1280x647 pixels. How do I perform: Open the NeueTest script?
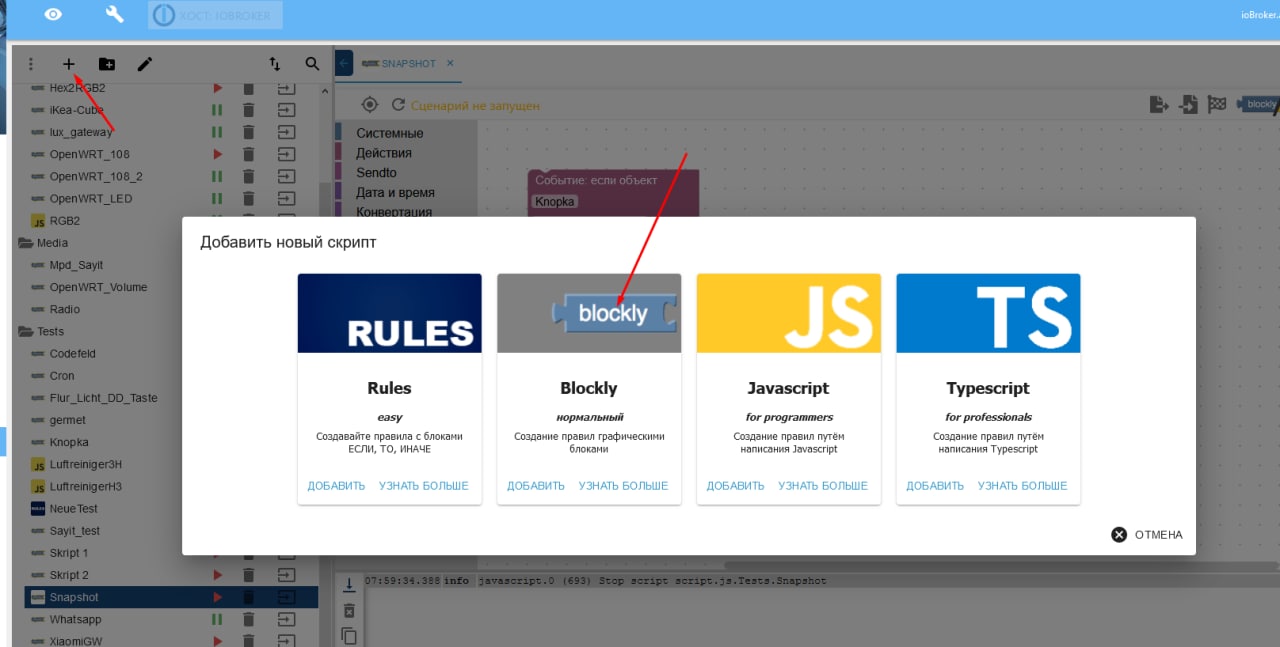tap(74, 509)
